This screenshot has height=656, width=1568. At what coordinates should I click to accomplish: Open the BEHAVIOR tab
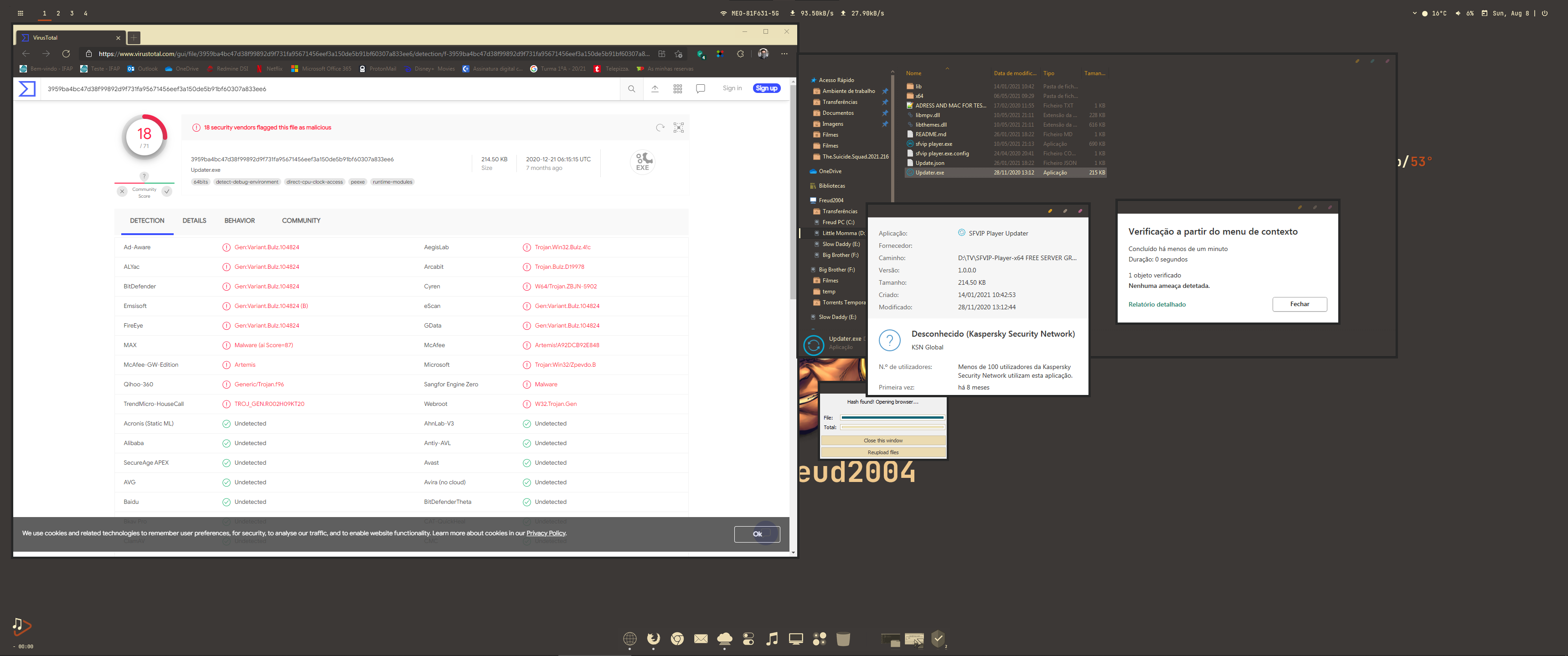(239, 221)
